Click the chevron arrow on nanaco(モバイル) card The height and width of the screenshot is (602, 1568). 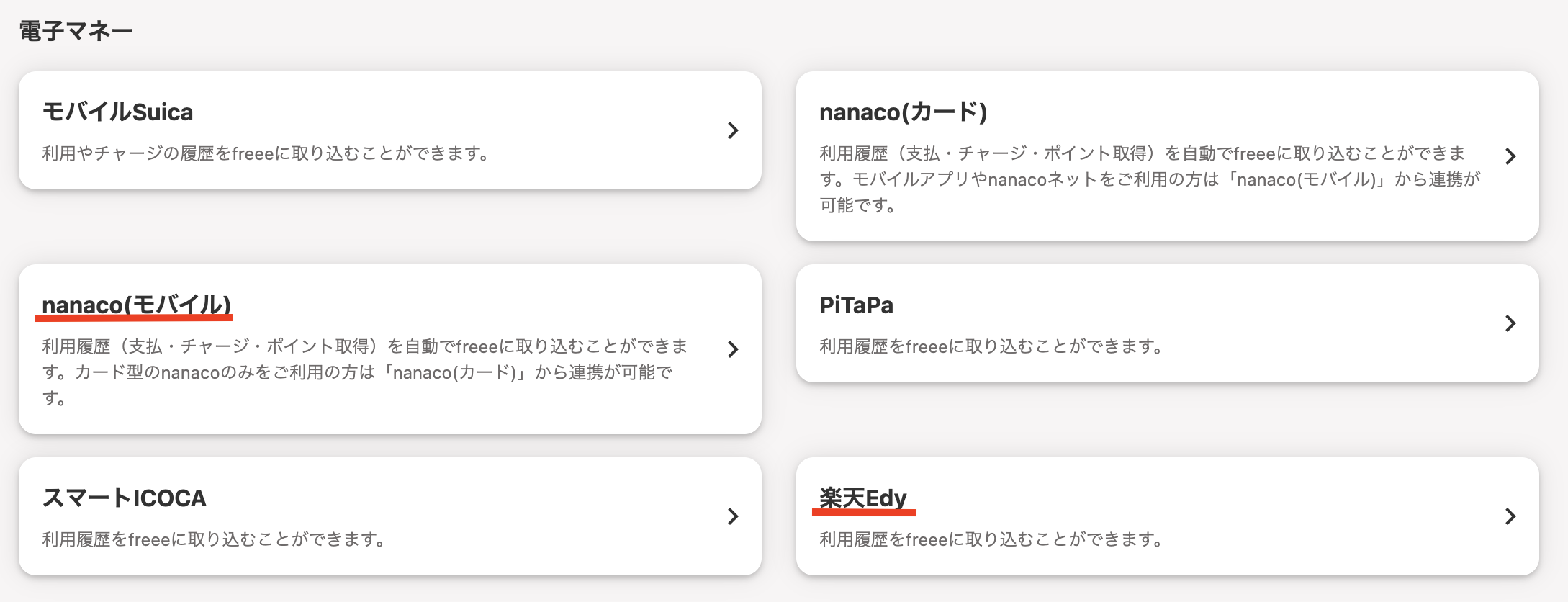pyautogui.click(x=733, y=349)
